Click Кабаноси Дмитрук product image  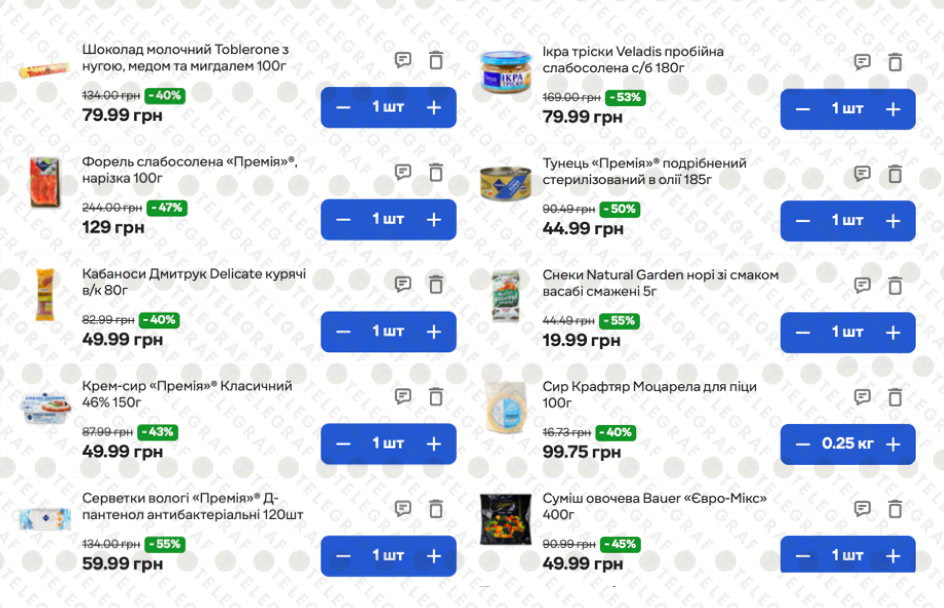[x=44, y=294]
